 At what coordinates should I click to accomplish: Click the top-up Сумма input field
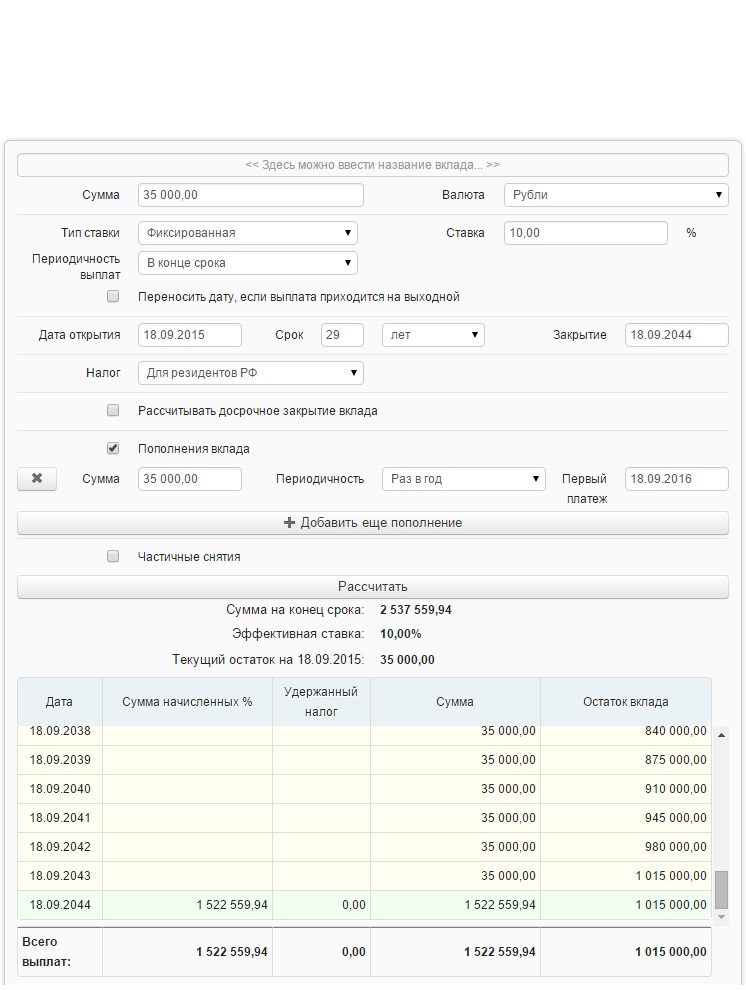pos(189,479)
